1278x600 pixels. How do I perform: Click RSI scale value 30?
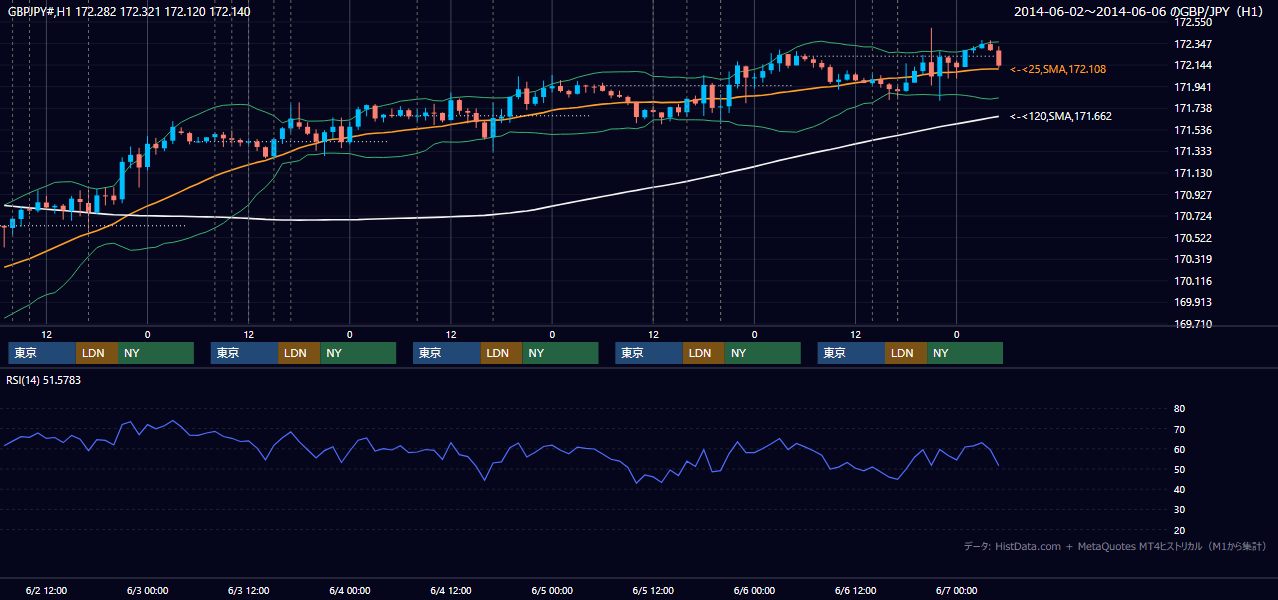tap(1179, 510)
